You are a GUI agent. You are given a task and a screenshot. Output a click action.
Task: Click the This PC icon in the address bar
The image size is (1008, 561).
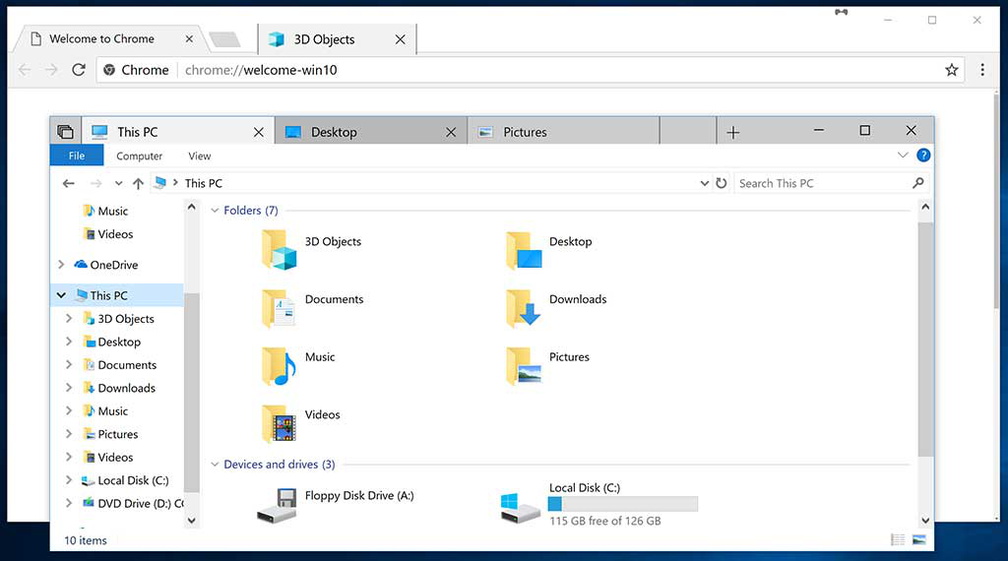click(x=161, y=183)
